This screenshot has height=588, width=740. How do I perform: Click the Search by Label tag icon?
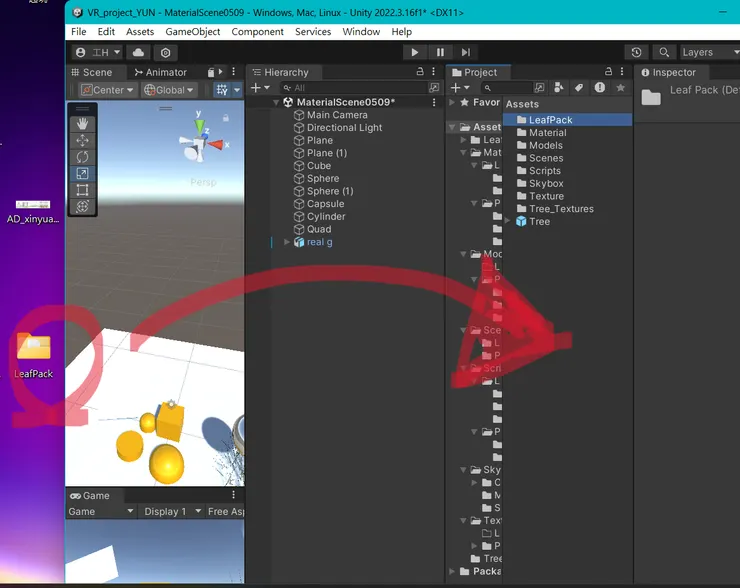[578, 88]
